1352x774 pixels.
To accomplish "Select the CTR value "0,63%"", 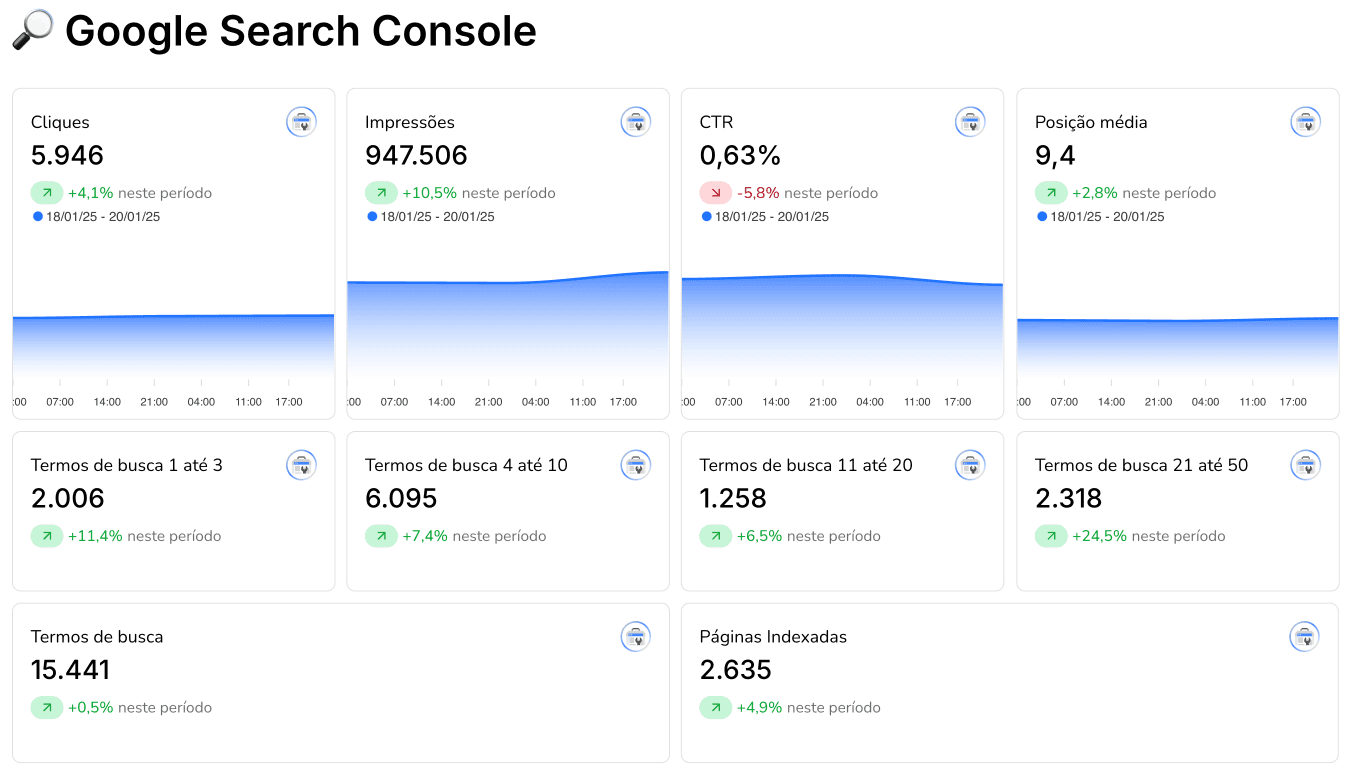I will 740,156.
